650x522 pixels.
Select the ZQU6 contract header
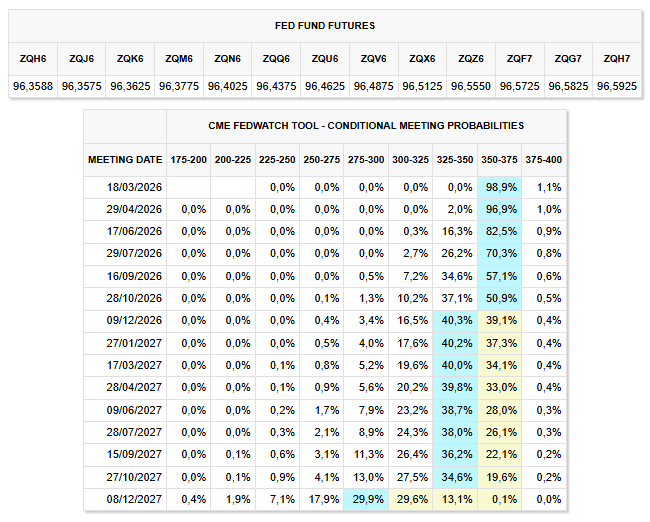pos(325,59)
